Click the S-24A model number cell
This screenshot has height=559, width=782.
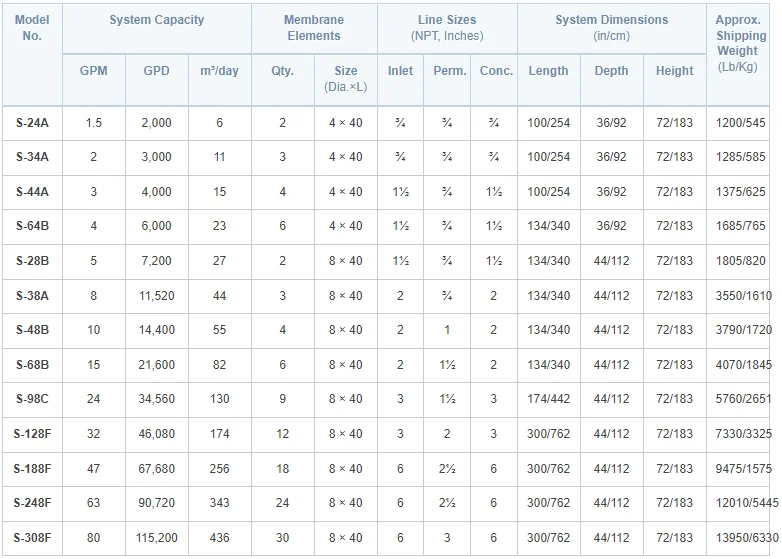coord(32,123)
